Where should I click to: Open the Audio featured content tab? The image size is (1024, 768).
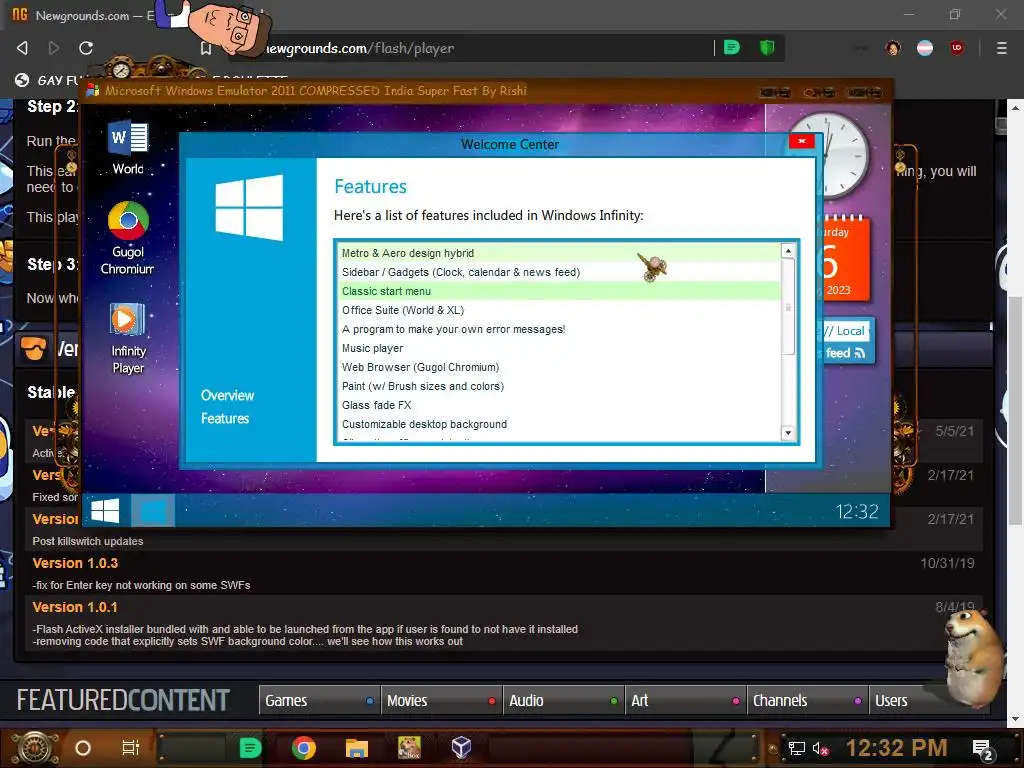(563, 700)
